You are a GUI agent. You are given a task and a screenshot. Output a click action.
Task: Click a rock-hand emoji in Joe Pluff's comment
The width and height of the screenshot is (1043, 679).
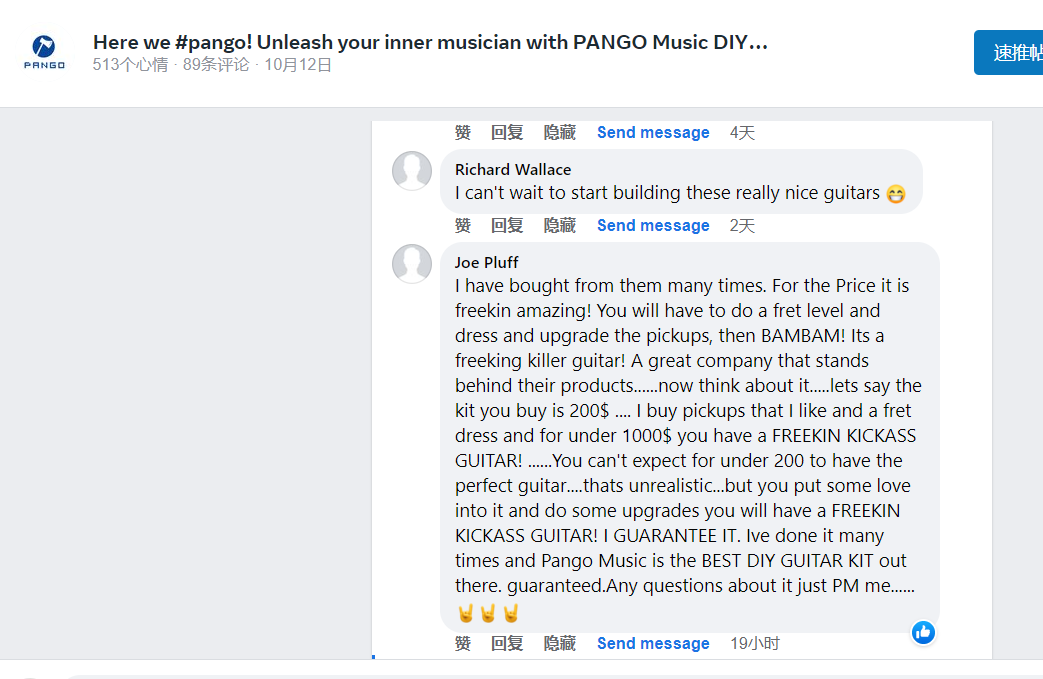coord(466,611)
